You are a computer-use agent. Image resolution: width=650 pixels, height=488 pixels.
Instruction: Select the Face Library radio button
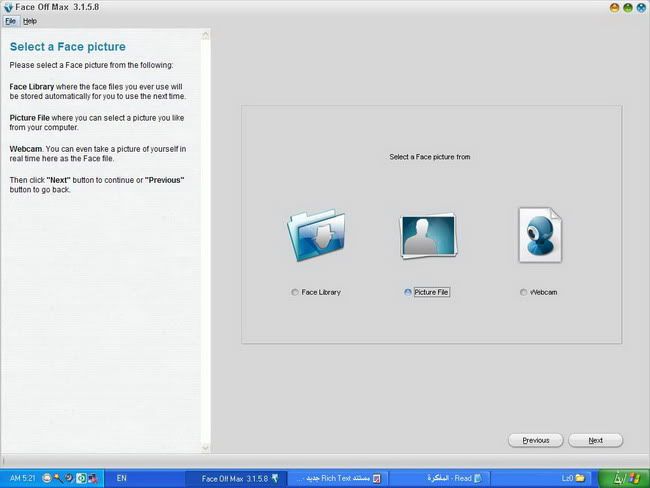pos(295,292)
